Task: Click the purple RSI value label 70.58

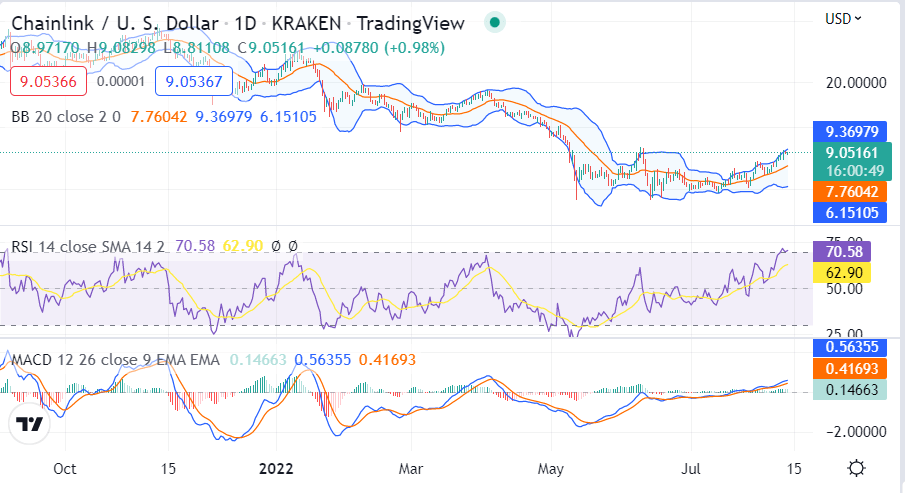Action: point(842,252)
